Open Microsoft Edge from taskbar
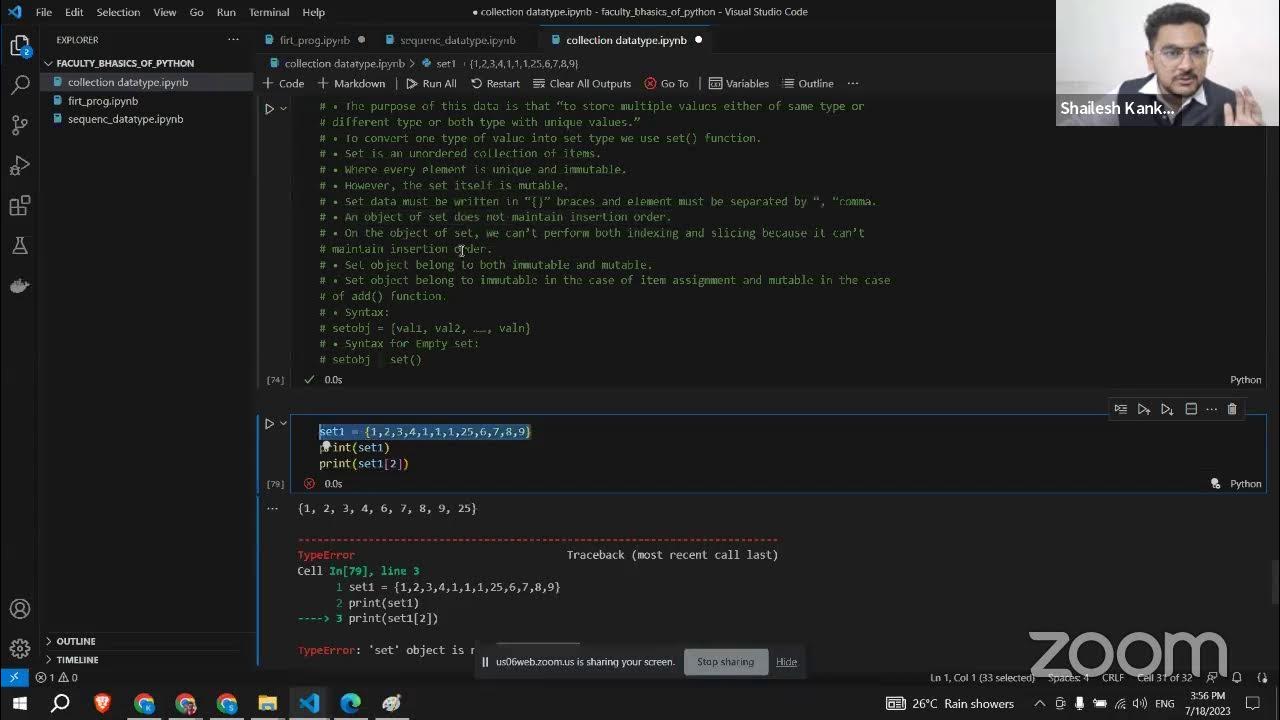The height and width of the screenshot is (720, 1280). coord(350,703)
